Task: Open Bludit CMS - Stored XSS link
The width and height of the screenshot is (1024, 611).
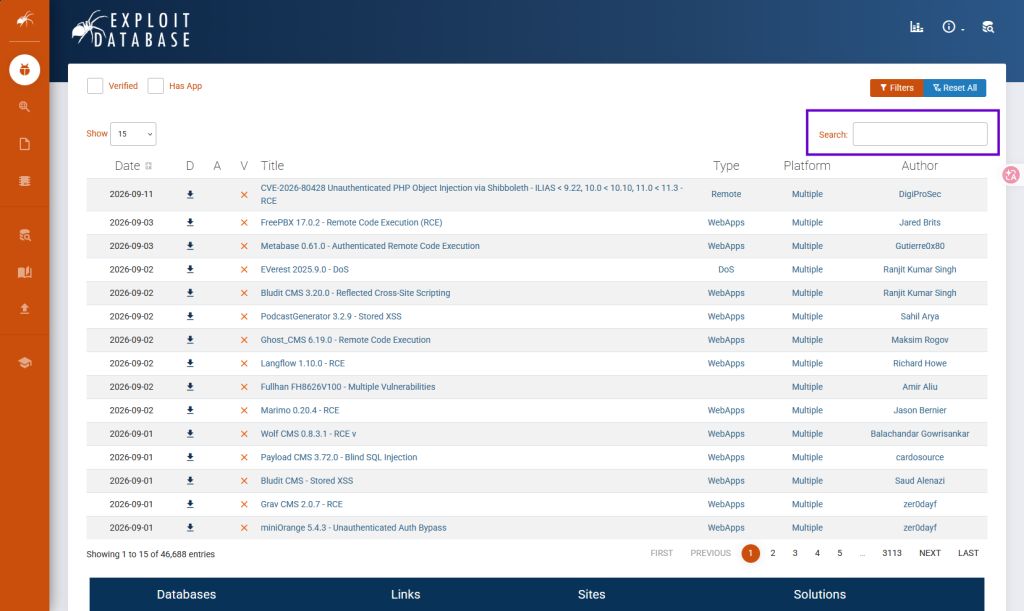Action: click(307, 481)
